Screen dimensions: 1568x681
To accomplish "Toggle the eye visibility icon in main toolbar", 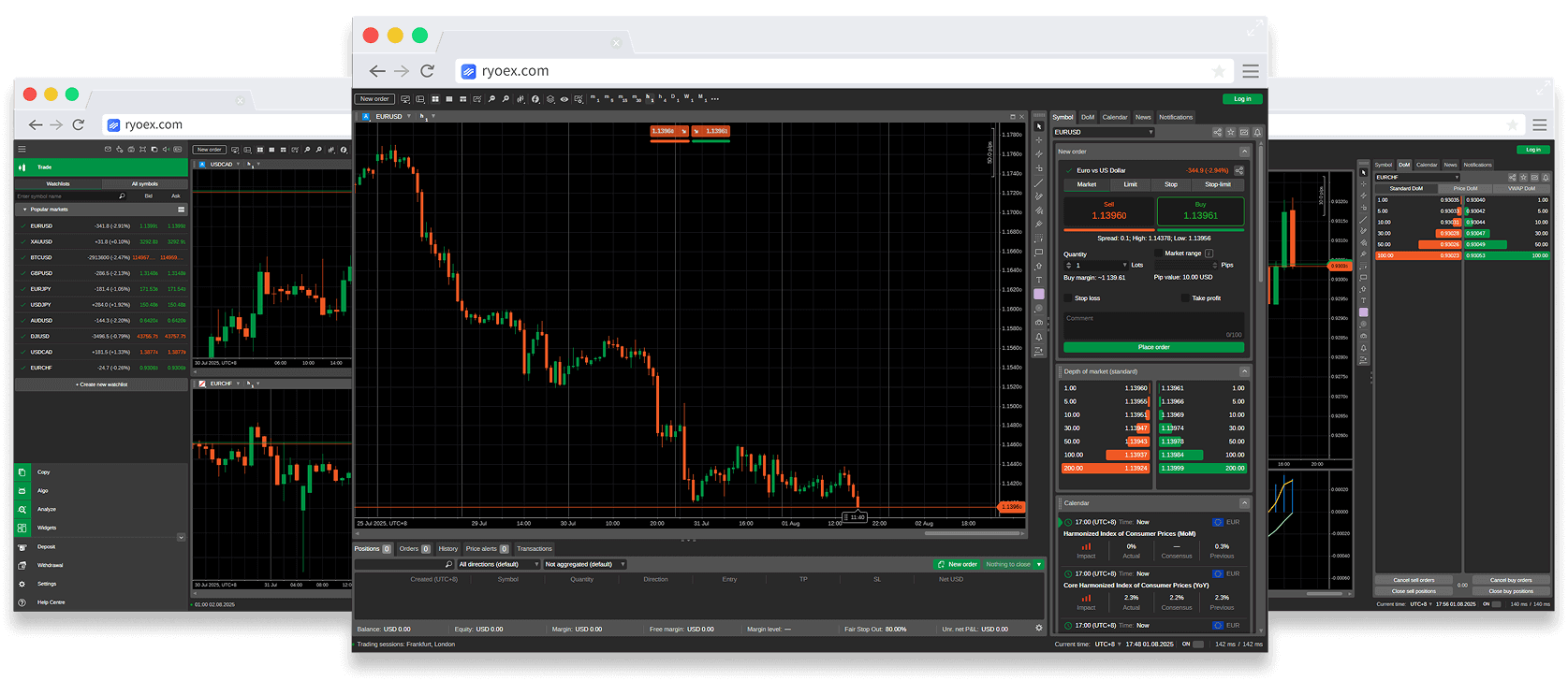I will pyautogui.click(x=564, y=99).
